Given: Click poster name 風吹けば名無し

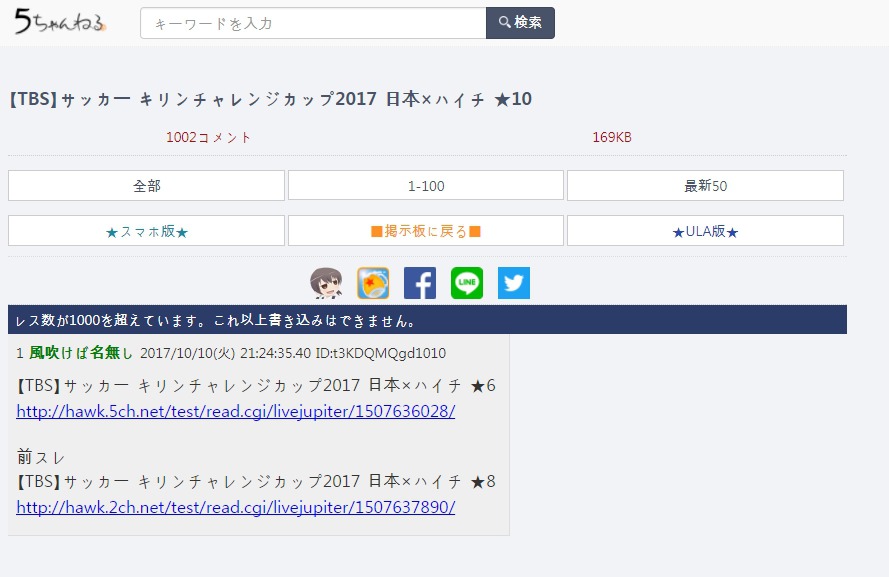Looking at the screenshot, I should point(81,353).
